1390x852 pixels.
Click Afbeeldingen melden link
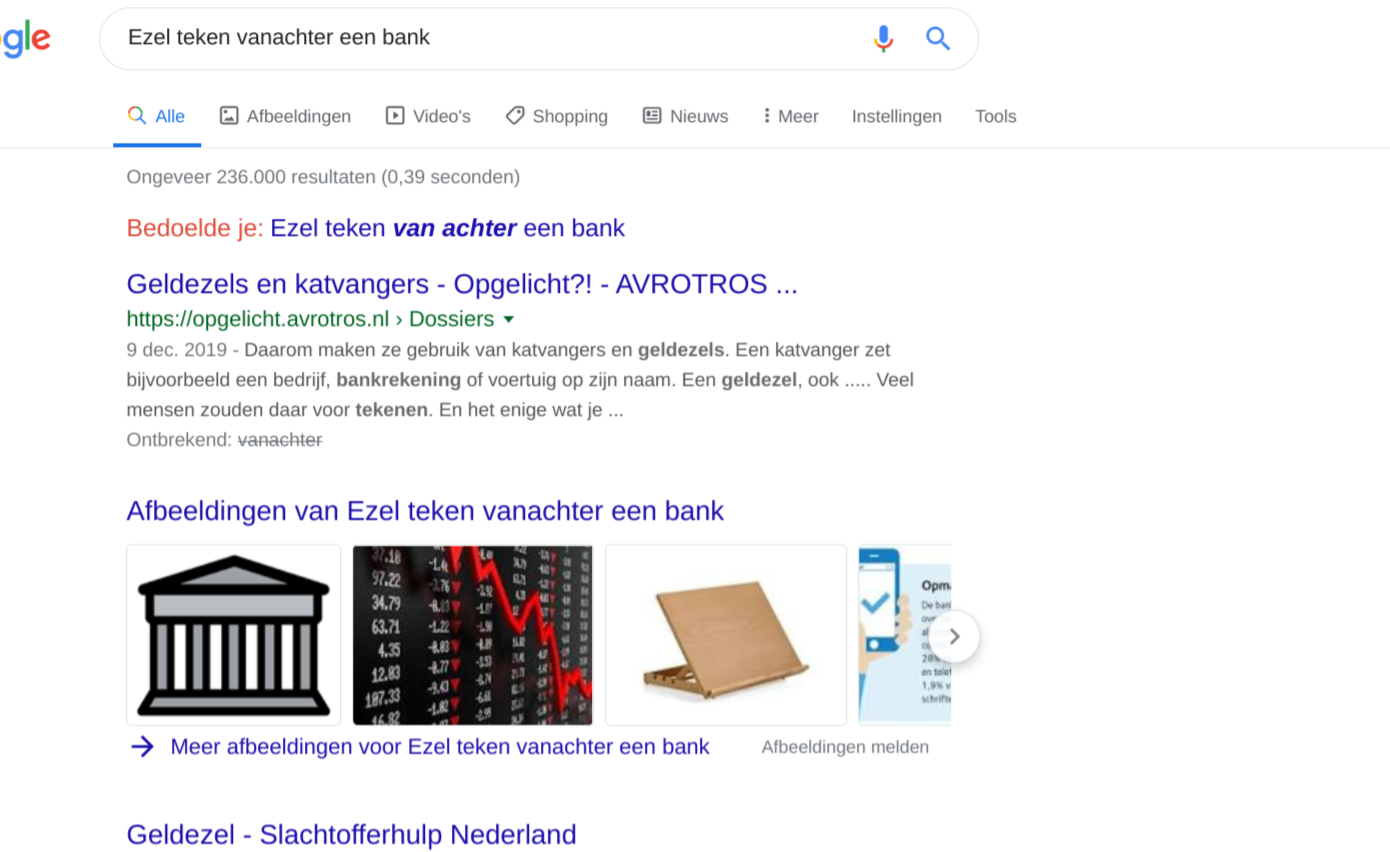click(x=845, y=747)
